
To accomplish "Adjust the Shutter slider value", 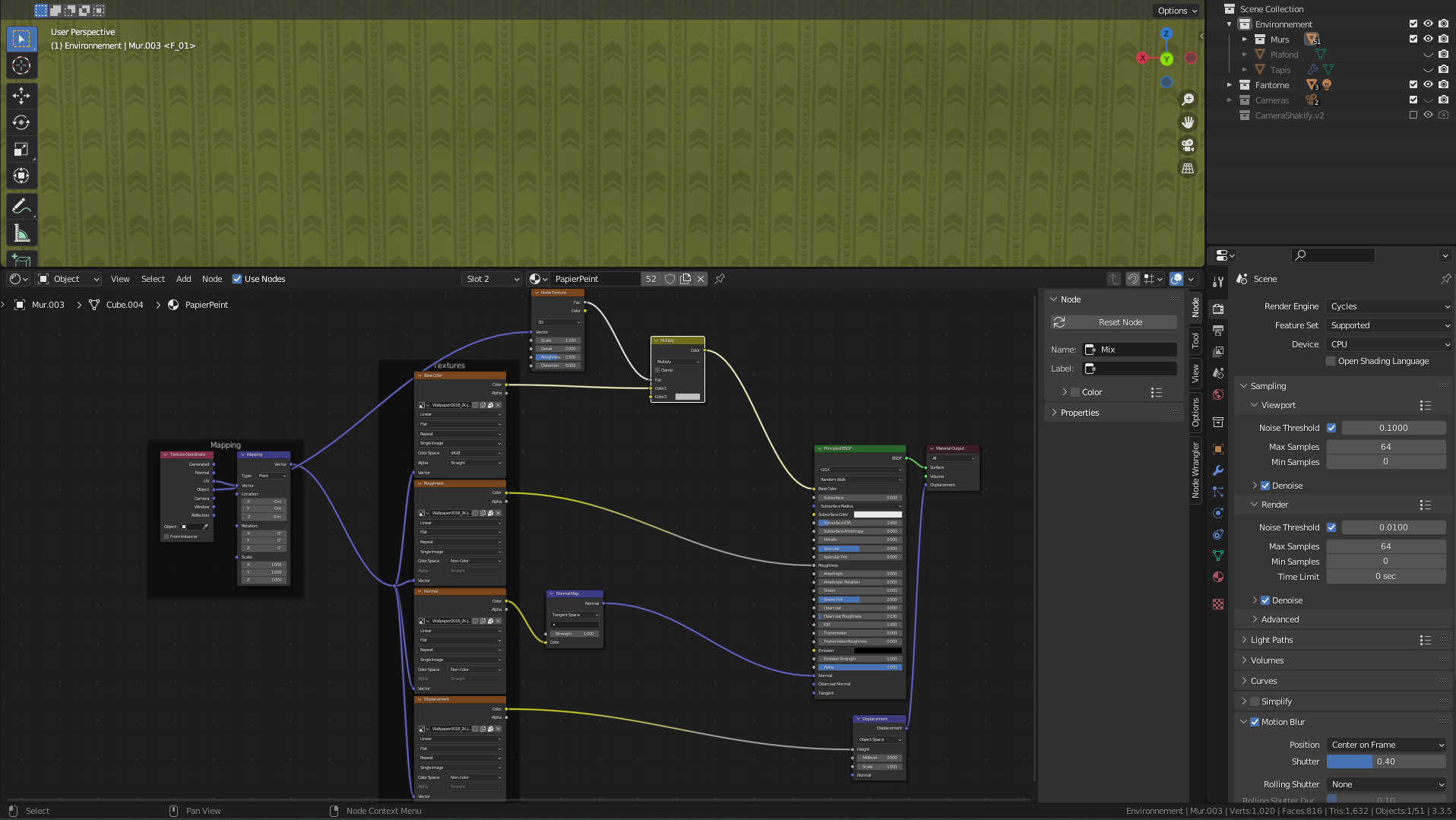I will (x=1386, y=761).
